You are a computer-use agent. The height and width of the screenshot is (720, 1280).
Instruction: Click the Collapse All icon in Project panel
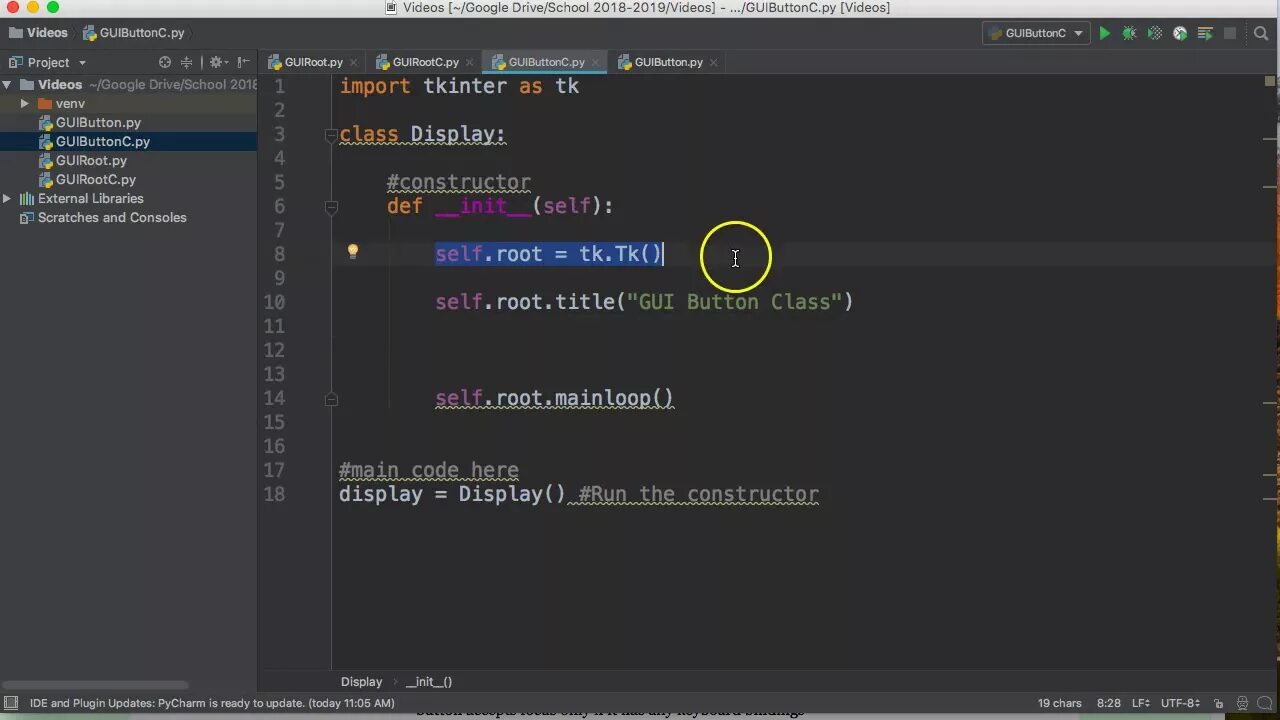point(186,62)
